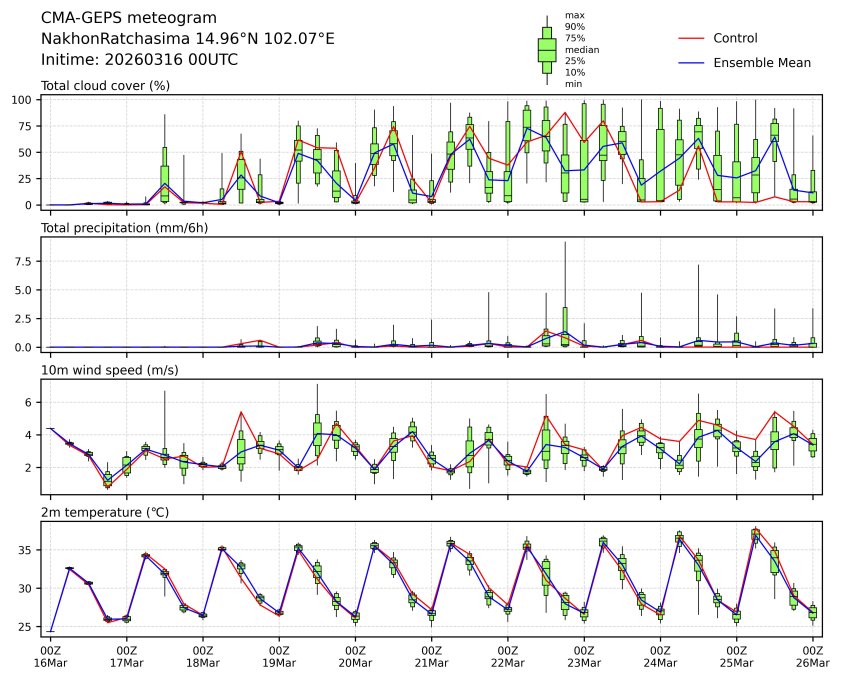Viewport: 841px width, 680px height.
Task: Select the Ensemble Mean legend label
Action: point(762,62)
